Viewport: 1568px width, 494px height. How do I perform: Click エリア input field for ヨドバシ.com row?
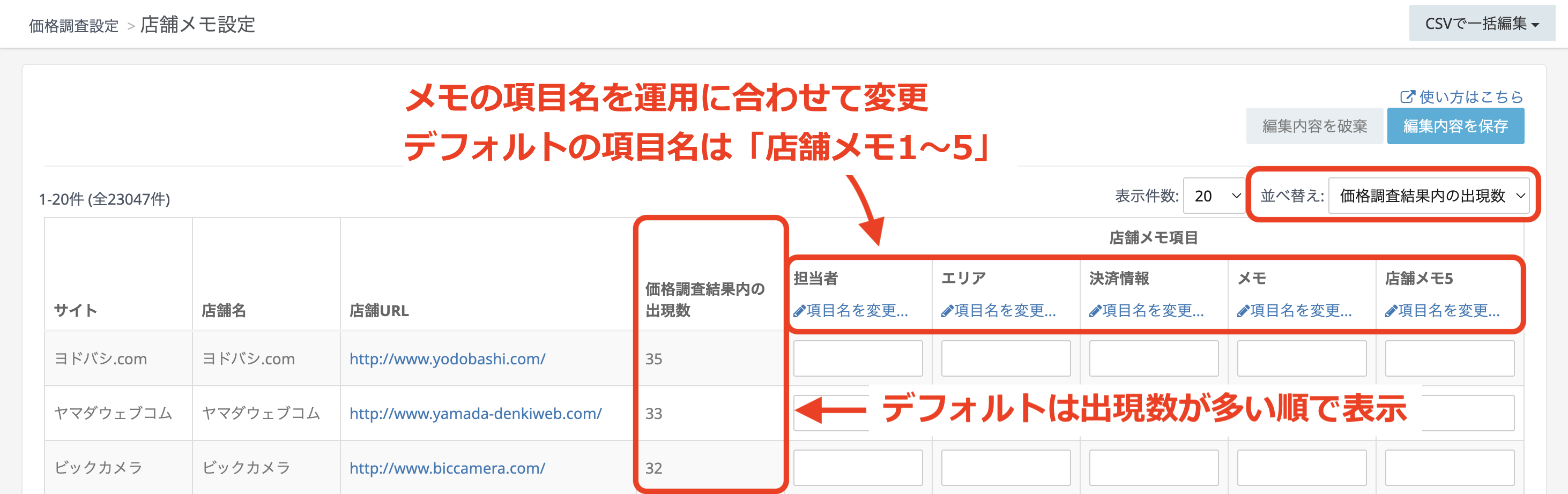pyautogui.click(x=1006, y=358)
